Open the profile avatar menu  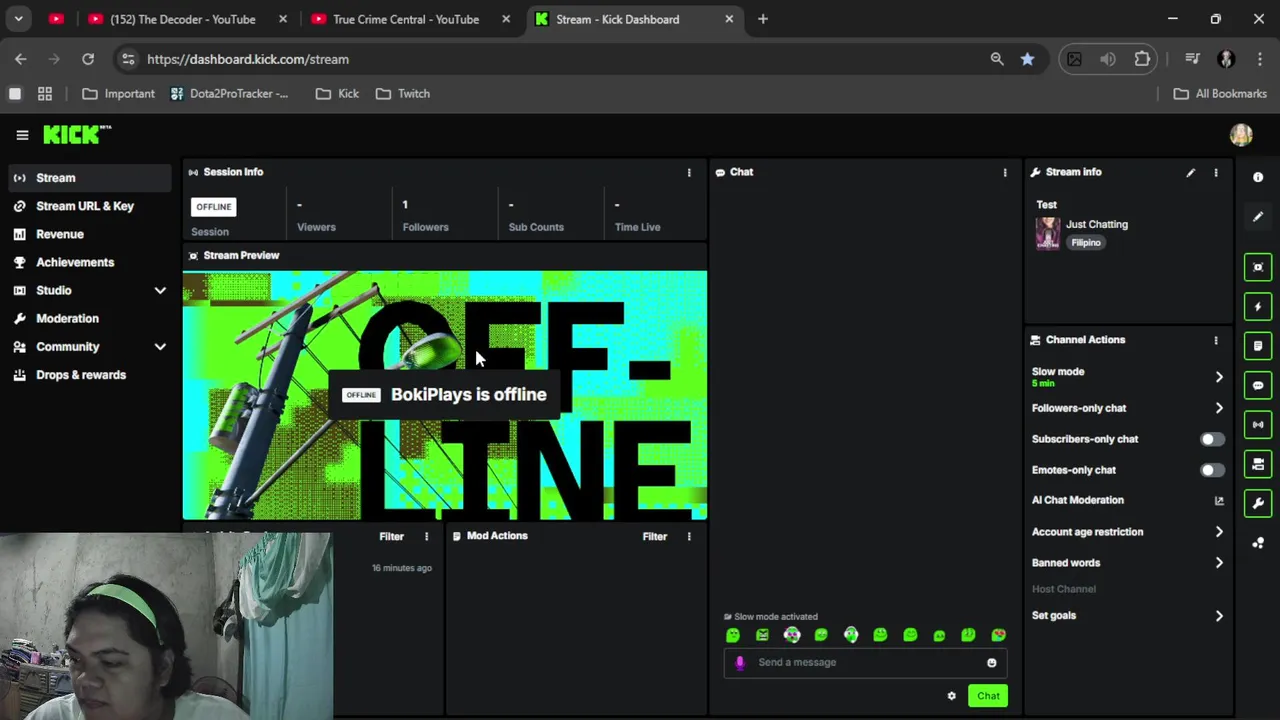click(x=1241, y=135)
